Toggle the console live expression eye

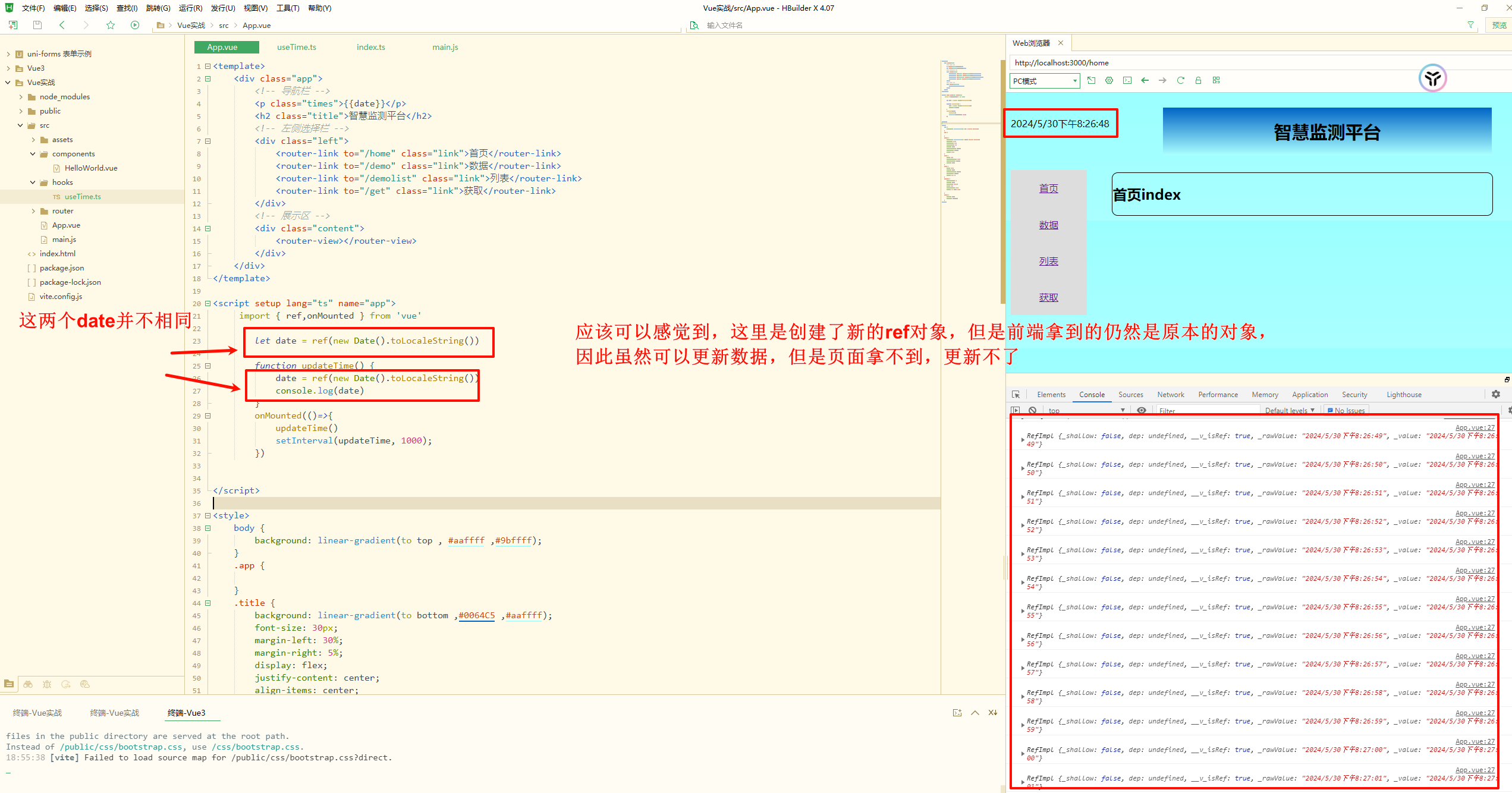[1142, 410]
